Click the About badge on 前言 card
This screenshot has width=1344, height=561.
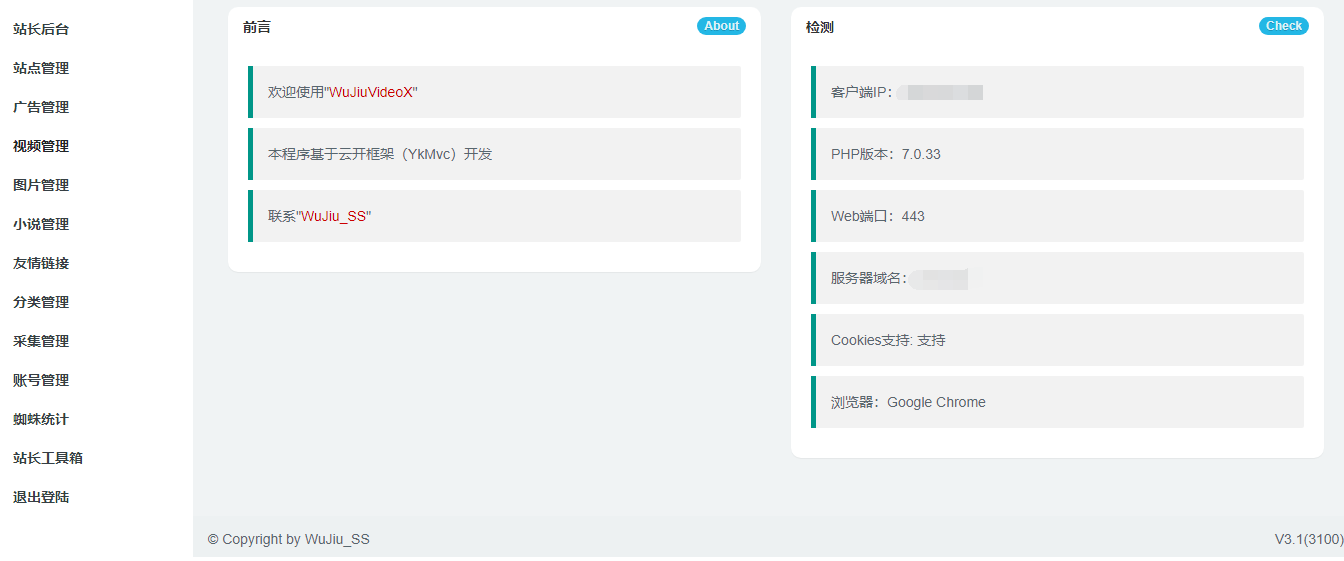pyautogui.click(x=721, y=26)
